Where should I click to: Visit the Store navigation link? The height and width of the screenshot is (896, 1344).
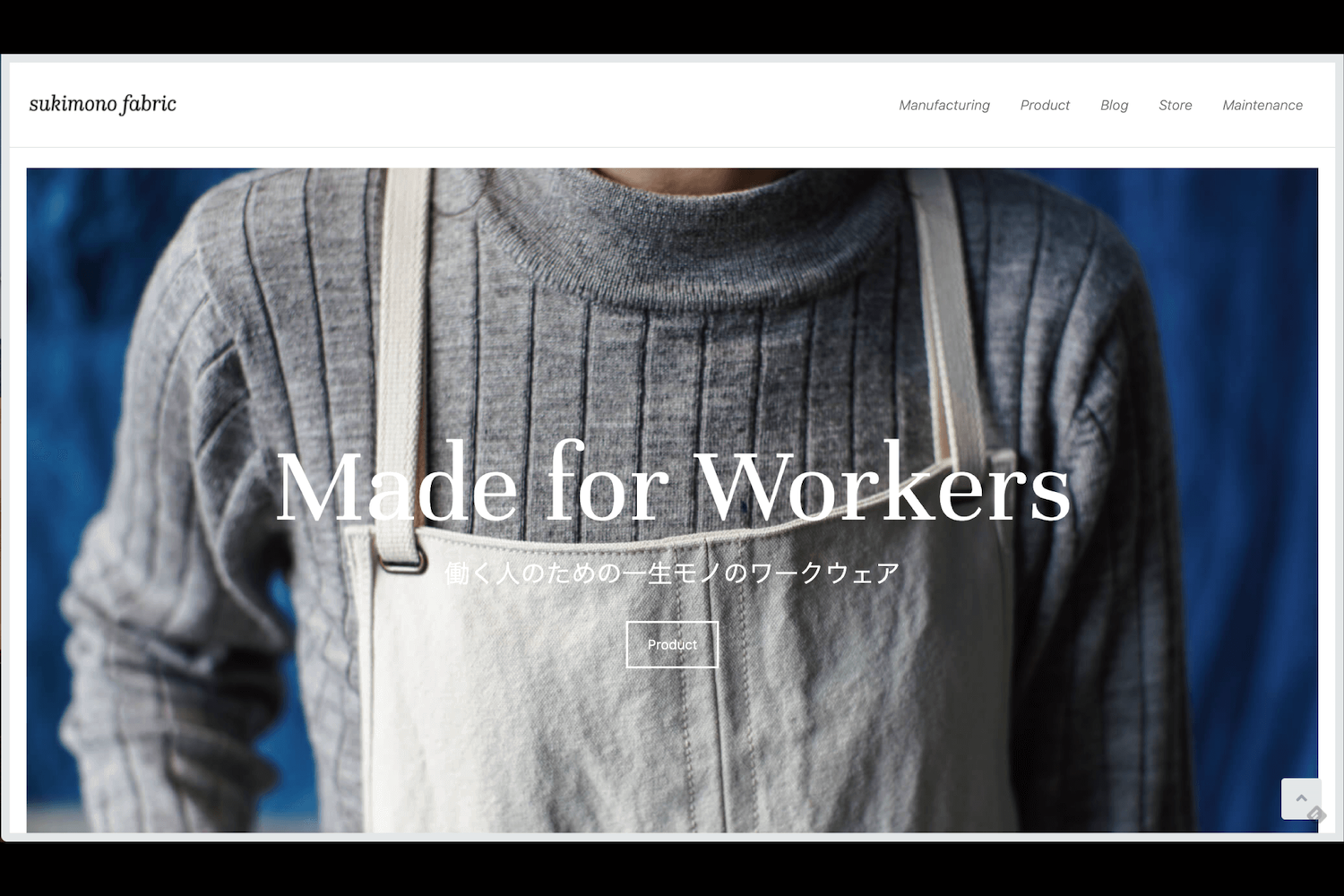pos(1175,105)
